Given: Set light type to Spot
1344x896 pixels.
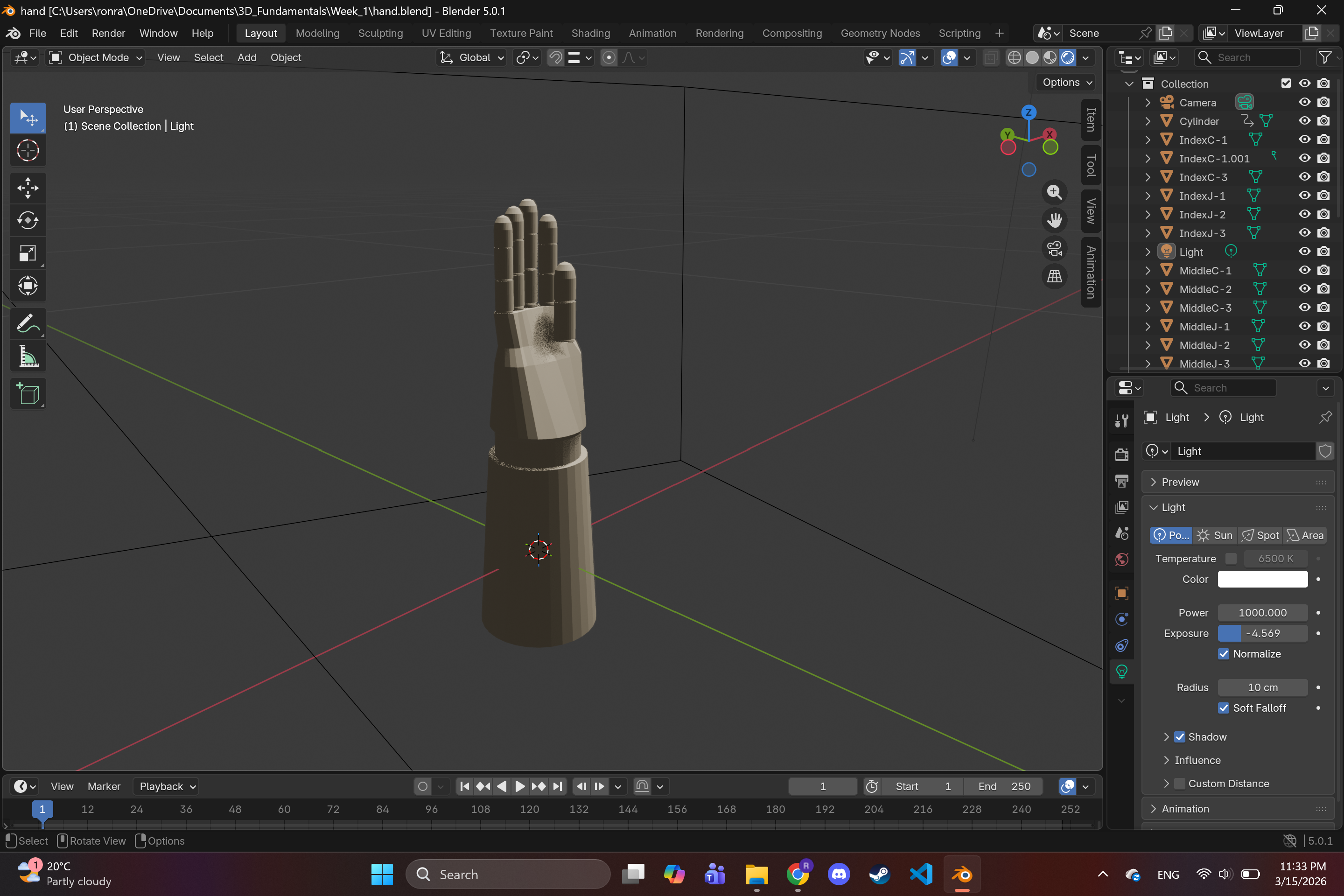Looking at the screenshot, I should click(1260, 535).
